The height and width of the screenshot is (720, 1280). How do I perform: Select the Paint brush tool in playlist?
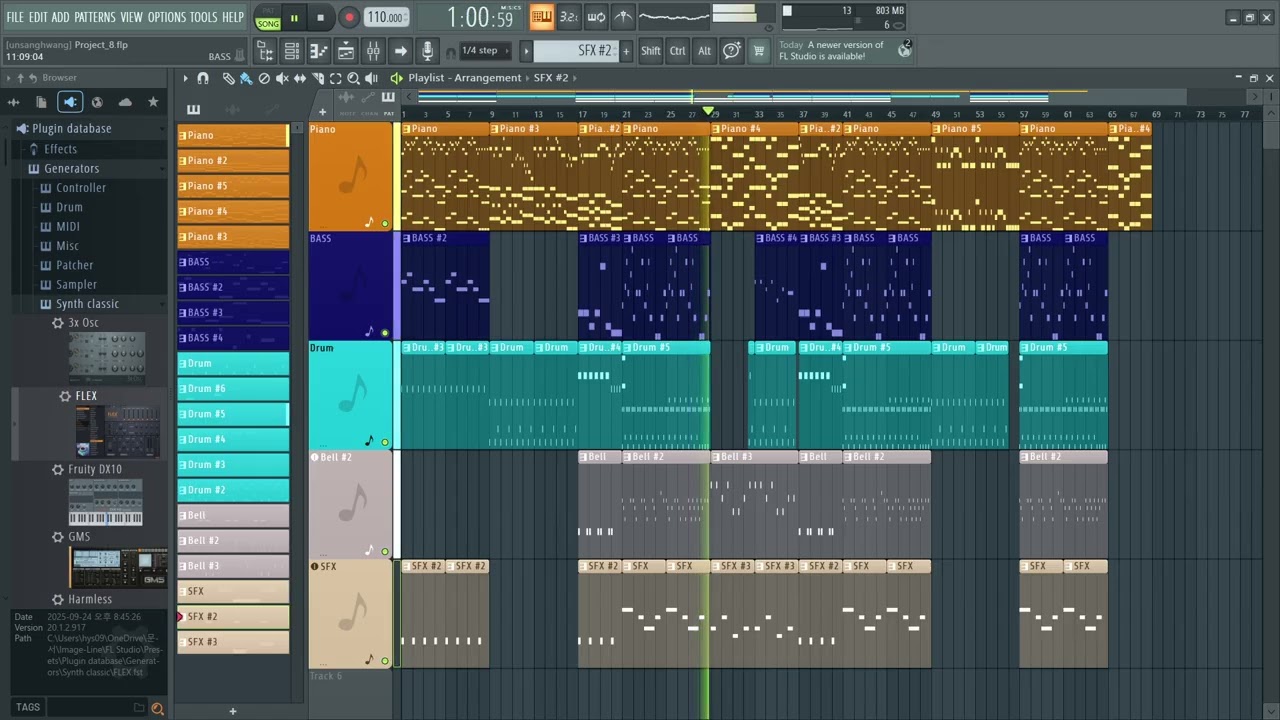(246, 78)
